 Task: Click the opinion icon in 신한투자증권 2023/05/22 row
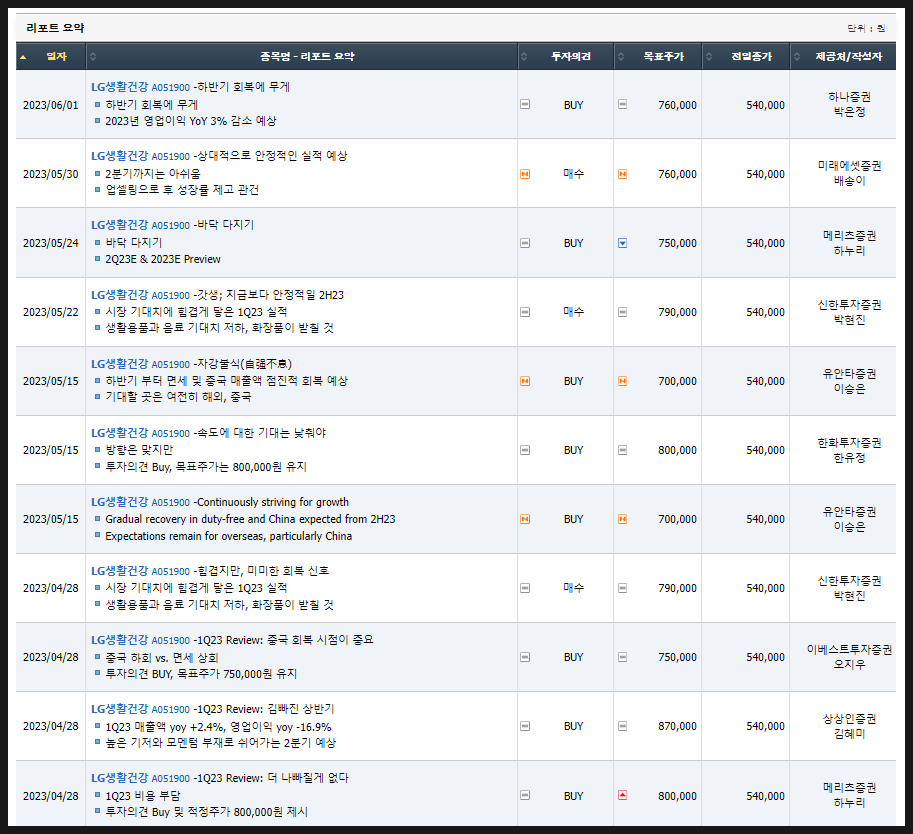pos(525,312)
